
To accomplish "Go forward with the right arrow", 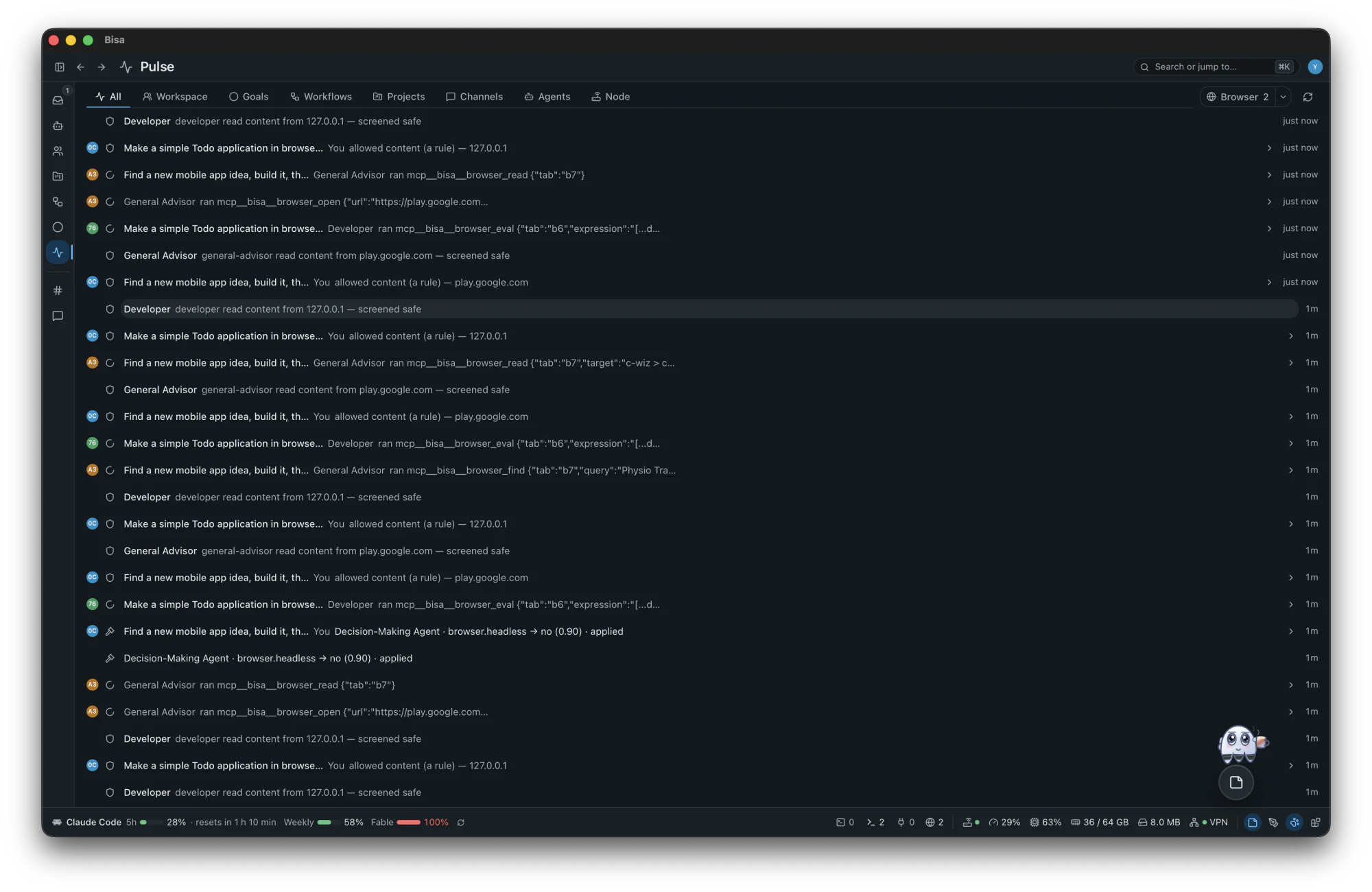I will pyautogui.click(x=102, y=67).
